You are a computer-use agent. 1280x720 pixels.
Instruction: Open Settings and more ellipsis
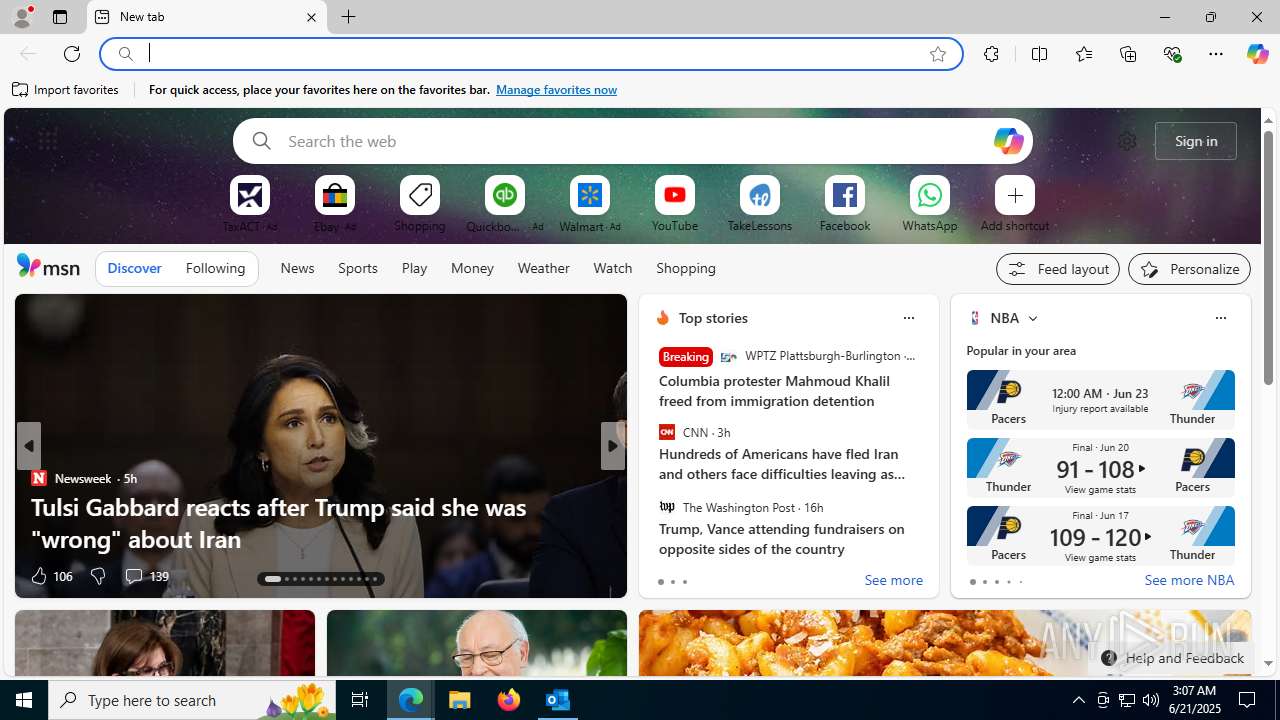click(x=1216, y=54)
